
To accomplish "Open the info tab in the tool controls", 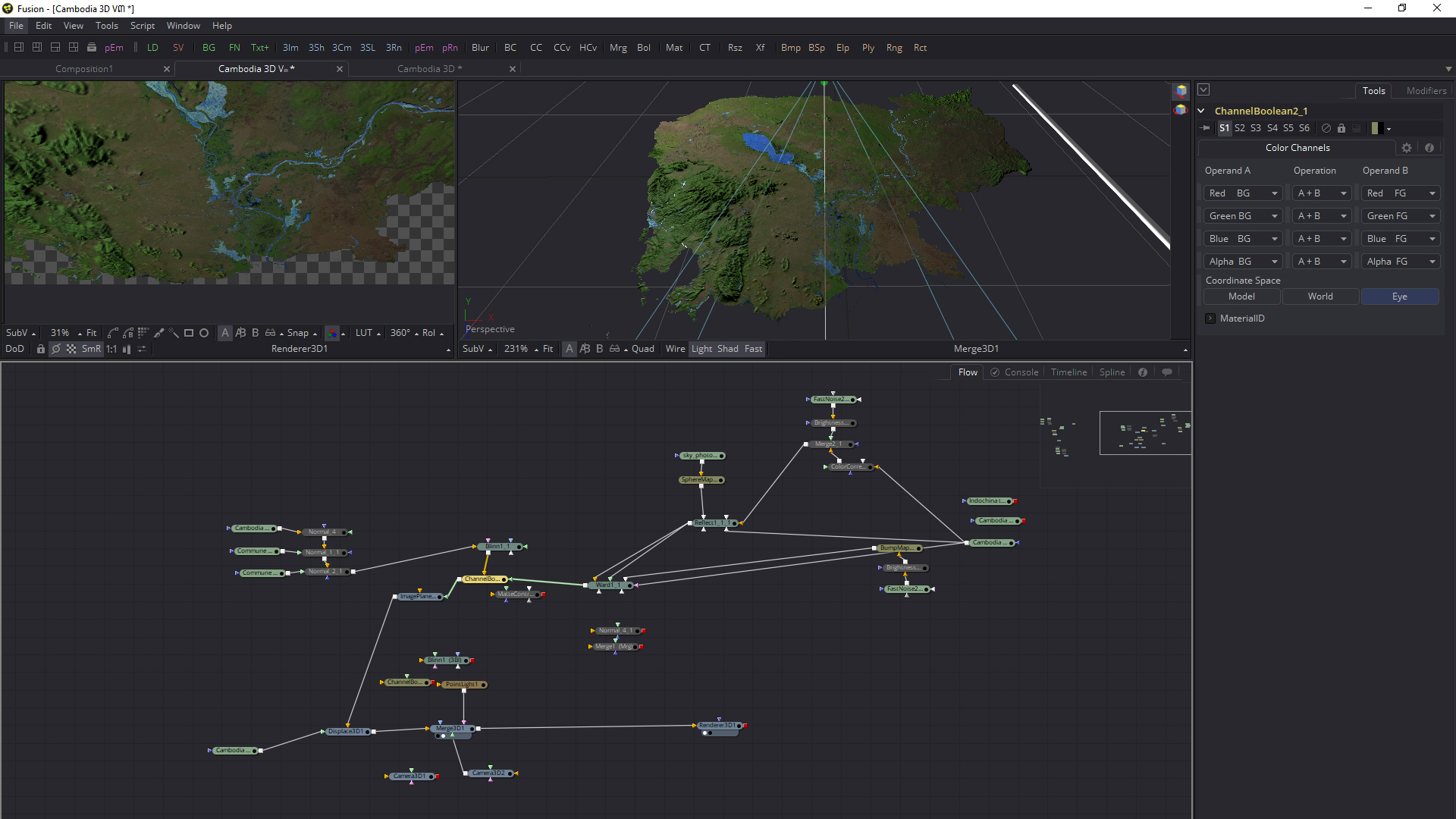I will pos(1429,148).
